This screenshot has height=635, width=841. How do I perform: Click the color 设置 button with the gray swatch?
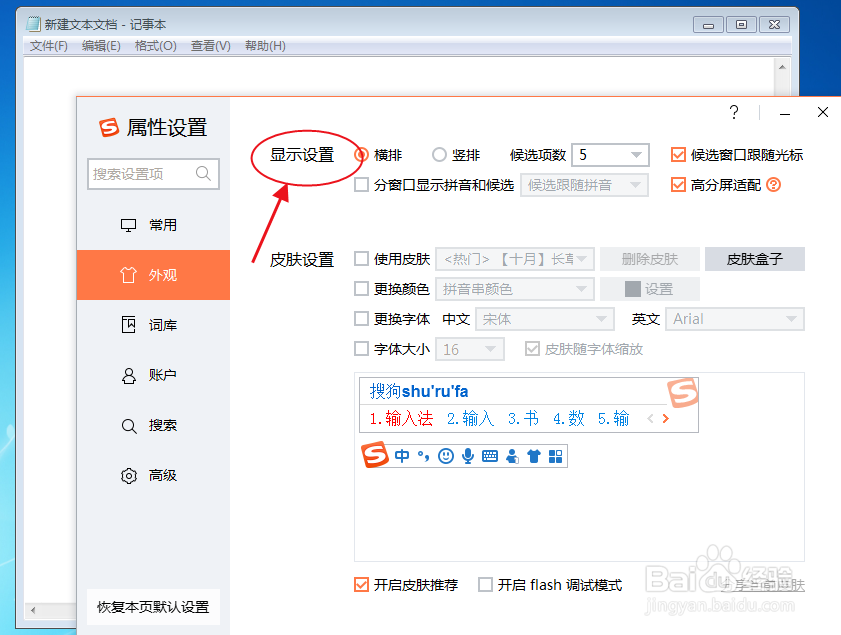[650, 289]
